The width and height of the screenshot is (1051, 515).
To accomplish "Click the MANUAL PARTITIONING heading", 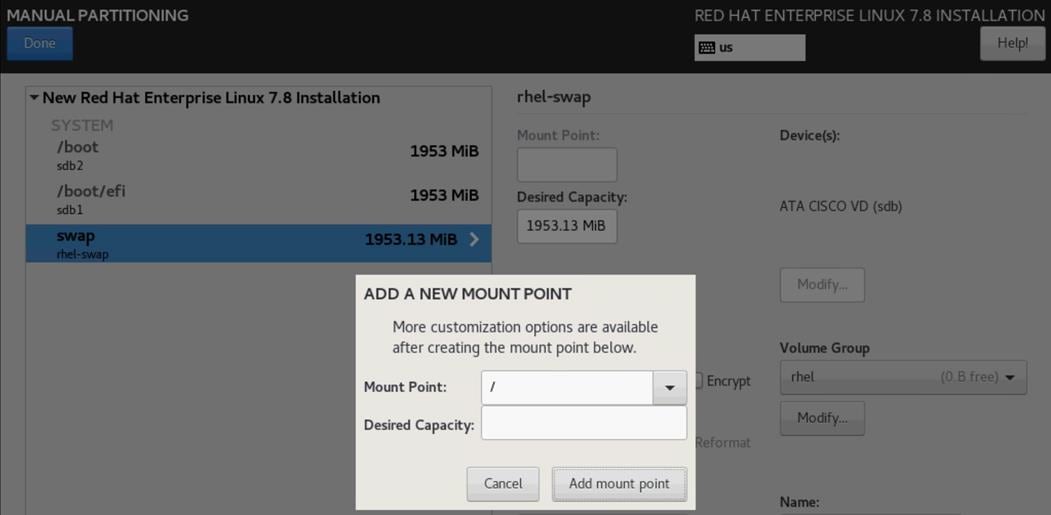I will (97, 15).
